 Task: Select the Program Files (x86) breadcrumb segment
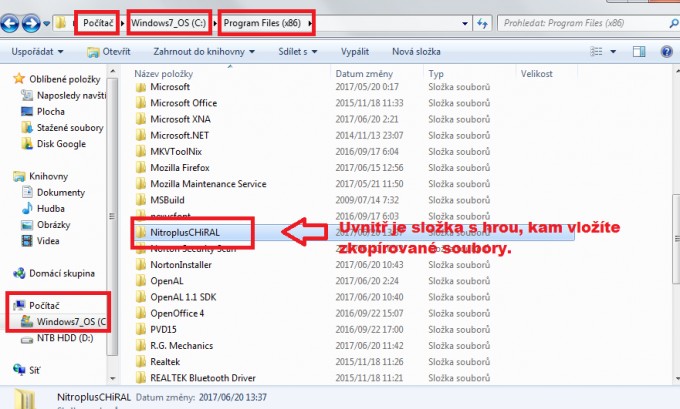262,23
